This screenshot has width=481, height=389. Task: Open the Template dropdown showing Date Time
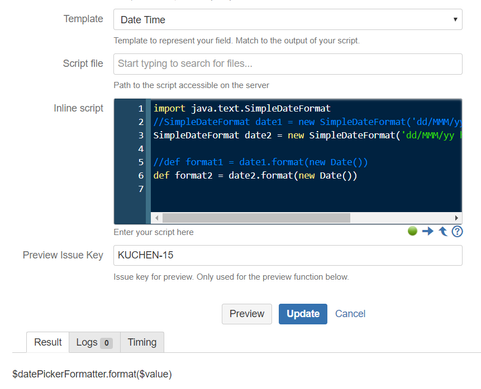(x=288, y=20)
